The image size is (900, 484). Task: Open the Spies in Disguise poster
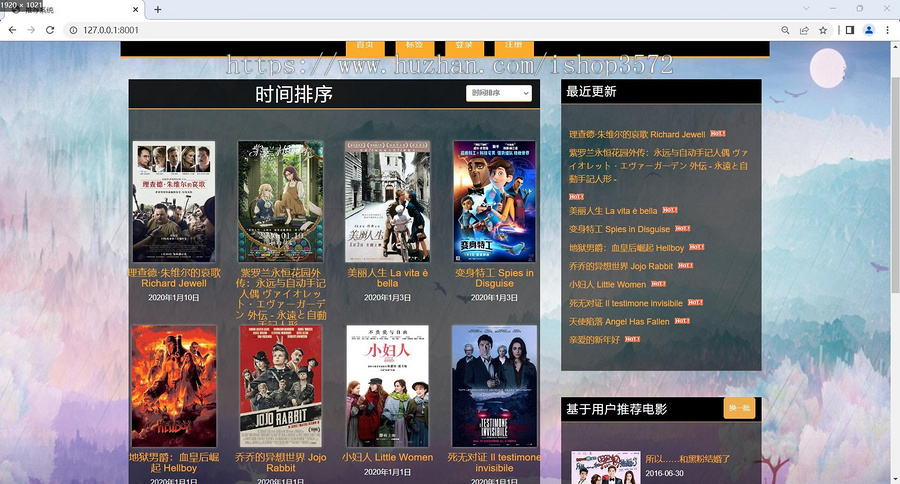pos(494,202)
